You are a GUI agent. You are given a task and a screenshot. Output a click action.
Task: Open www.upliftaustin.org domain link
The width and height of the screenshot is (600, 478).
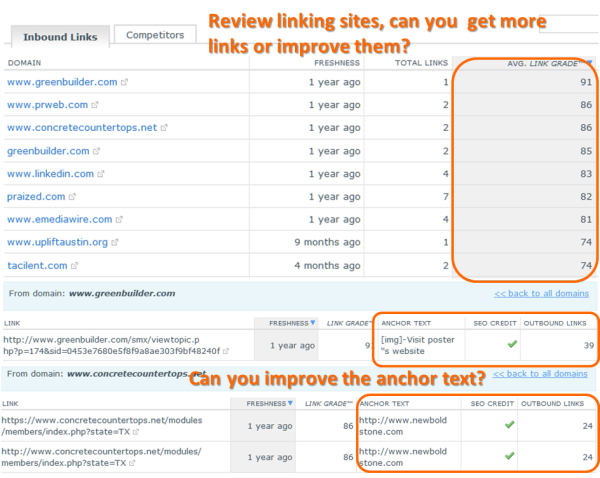tap(57, 242)
